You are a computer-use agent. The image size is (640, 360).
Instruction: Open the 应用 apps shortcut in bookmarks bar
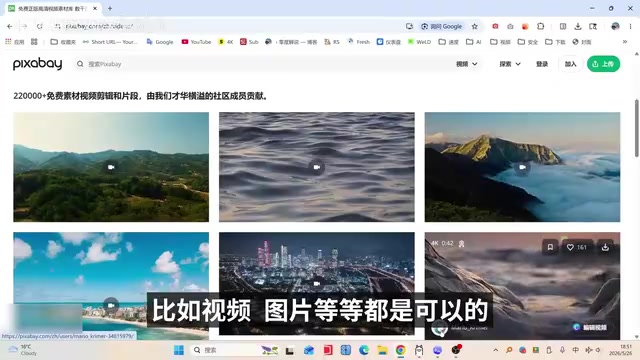[x=15, y=42]
